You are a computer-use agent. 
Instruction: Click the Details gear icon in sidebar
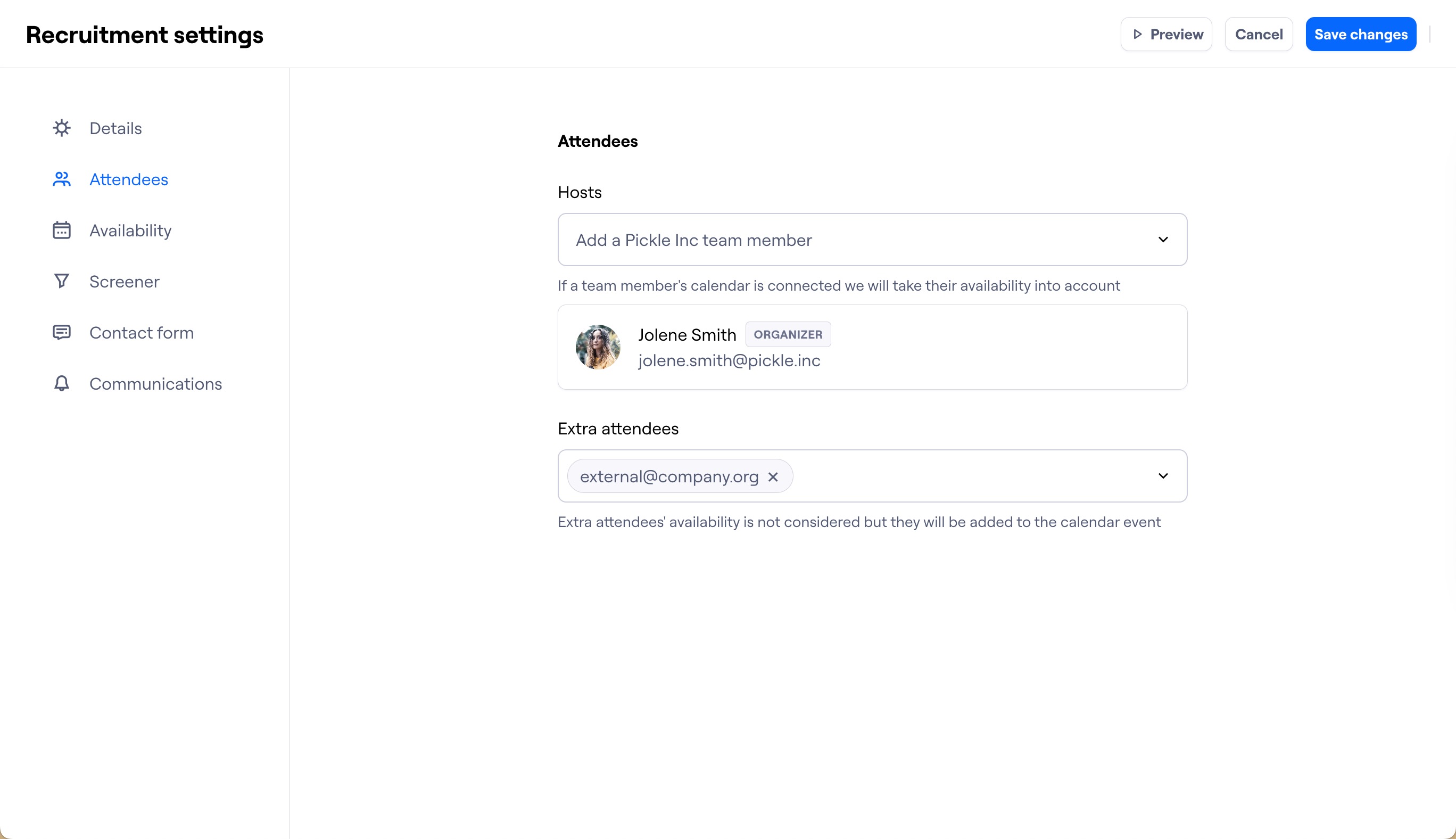coord(62,128)
